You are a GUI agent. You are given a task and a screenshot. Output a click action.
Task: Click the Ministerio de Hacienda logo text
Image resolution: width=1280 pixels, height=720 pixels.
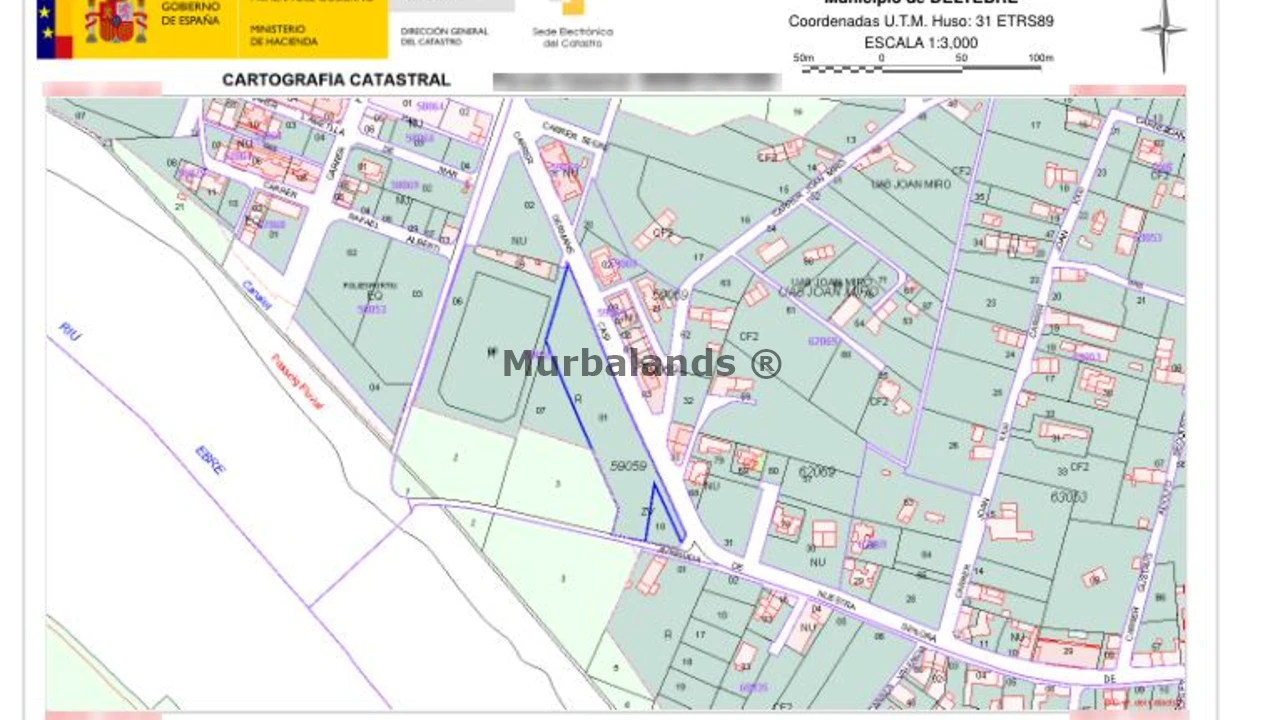click(284, 36)
